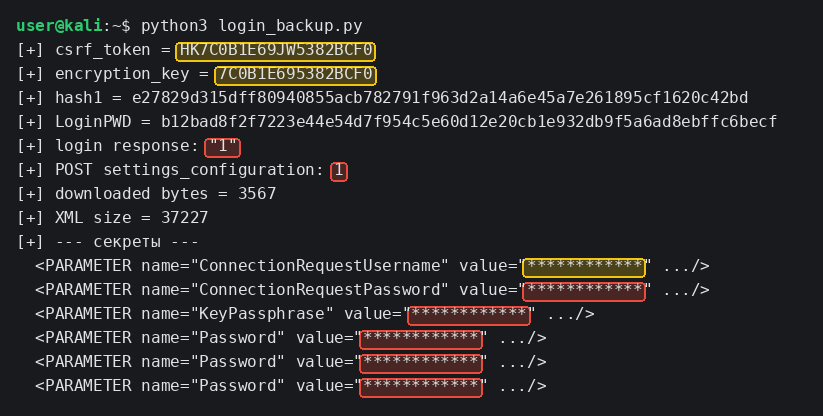Image resolution: width=823 pixels, height=416 pixels.
Task: Click the LoginPWD hex string
Action: click(469, 122)
